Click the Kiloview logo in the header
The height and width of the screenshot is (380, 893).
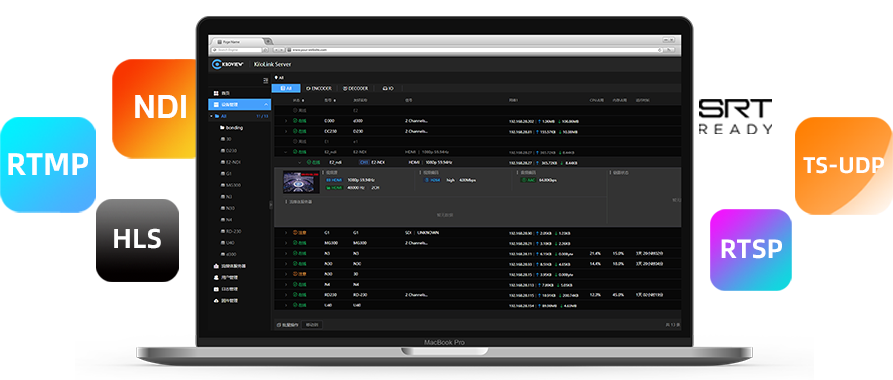(x=228, y=64)
